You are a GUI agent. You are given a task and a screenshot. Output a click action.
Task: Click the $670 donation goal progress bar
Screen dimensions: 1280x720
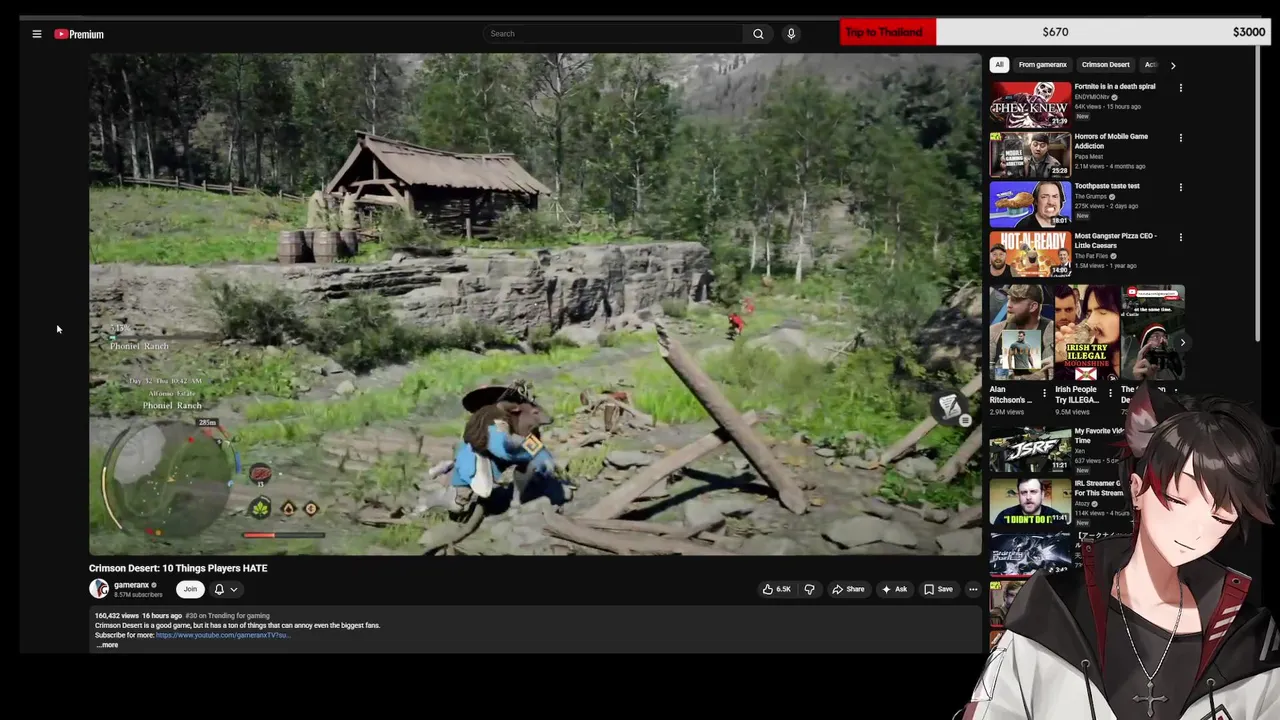[1055, 32]
